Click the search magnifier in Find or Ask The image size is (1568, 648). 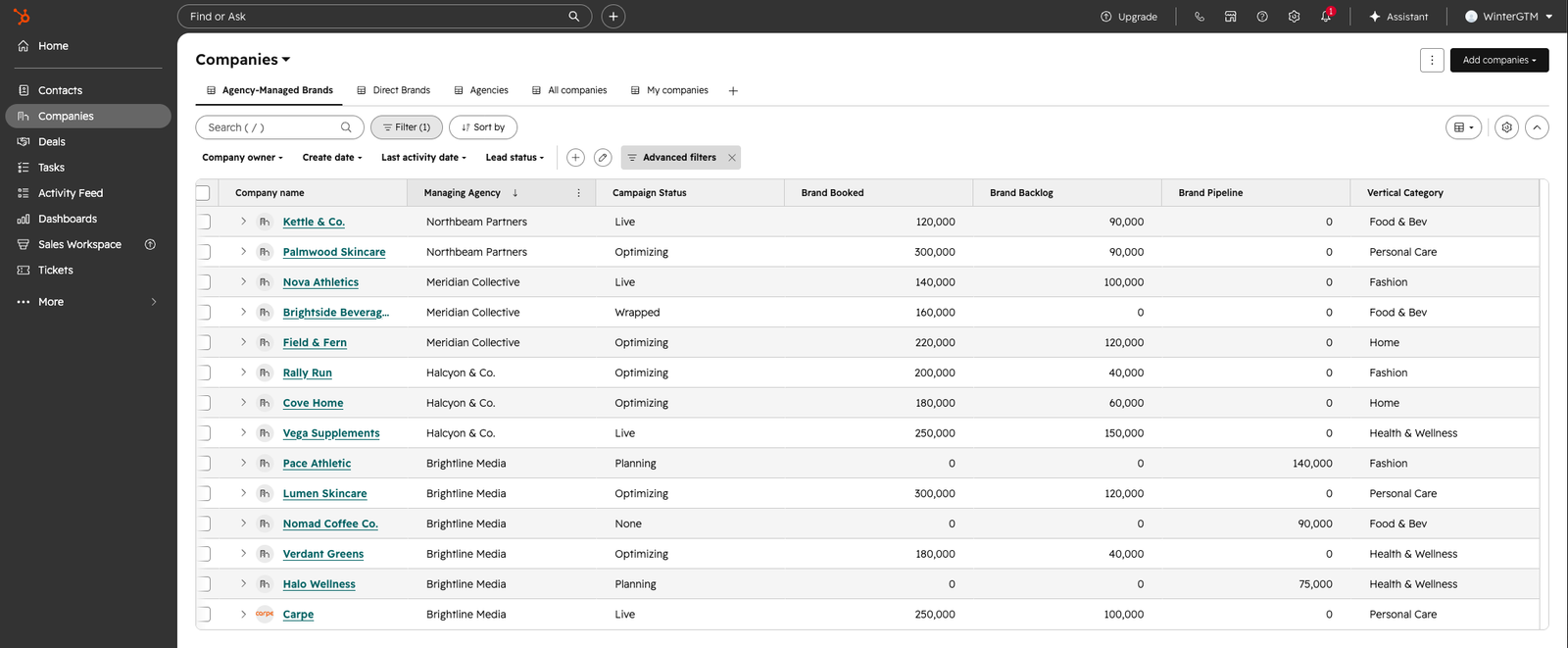click(574, 17)
